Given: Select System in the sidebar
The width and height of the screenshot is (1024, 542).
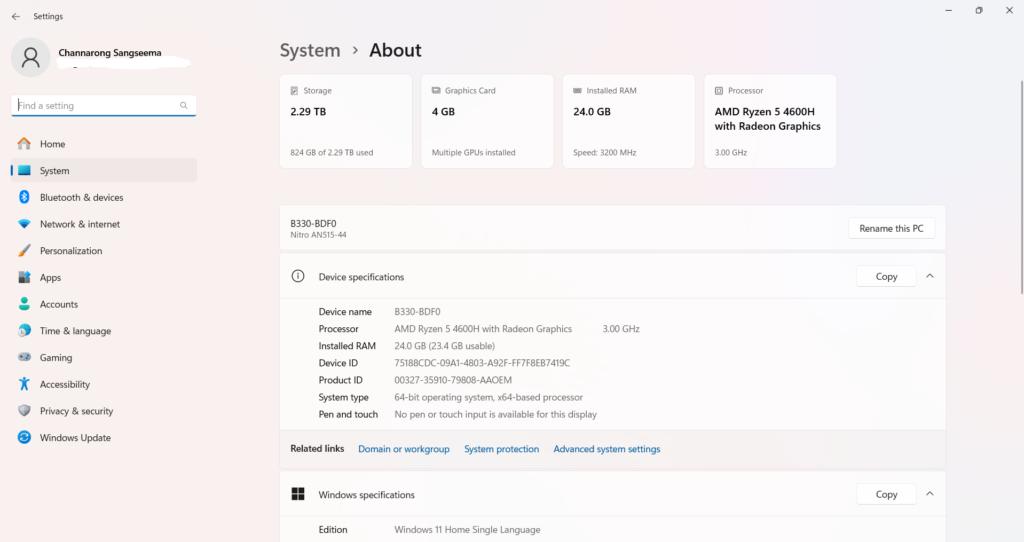Looking at the screenshot, I should (x=104, y=170).
